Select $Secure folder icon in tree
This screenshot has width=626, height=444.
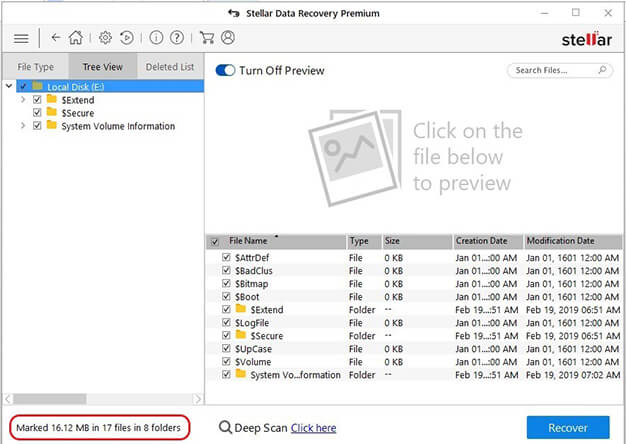[52, 112]
